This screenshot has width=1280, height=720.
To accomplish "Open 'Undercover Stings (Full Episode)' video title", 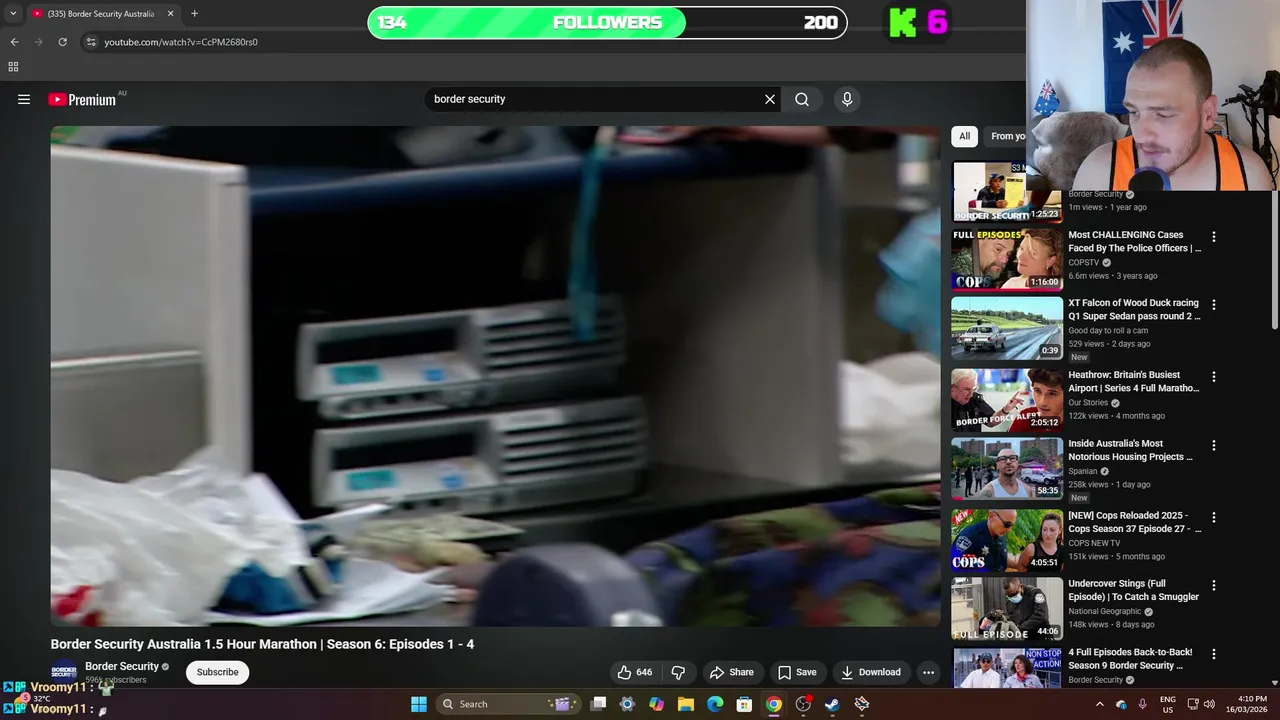I will 1133,590.
